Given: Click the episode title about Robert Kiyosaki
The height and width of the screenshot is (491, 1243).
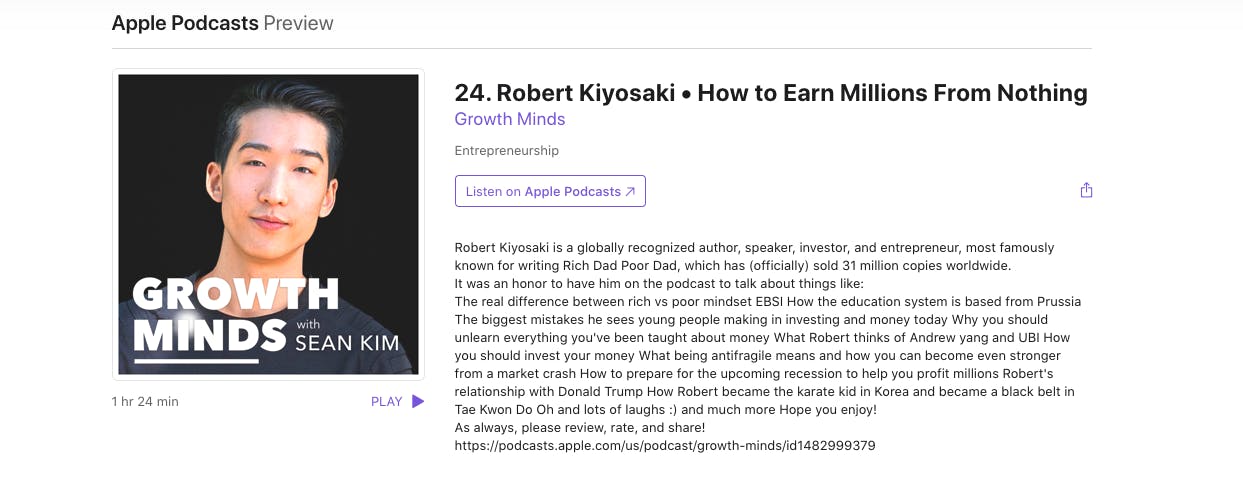Looking at the screenshot, I should click(771, 93).
